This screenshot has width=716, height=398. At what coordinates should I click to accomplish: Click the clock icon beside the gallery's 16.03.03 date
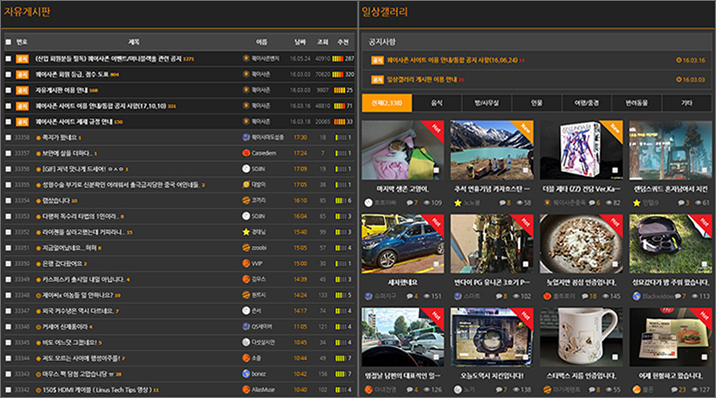679,79
